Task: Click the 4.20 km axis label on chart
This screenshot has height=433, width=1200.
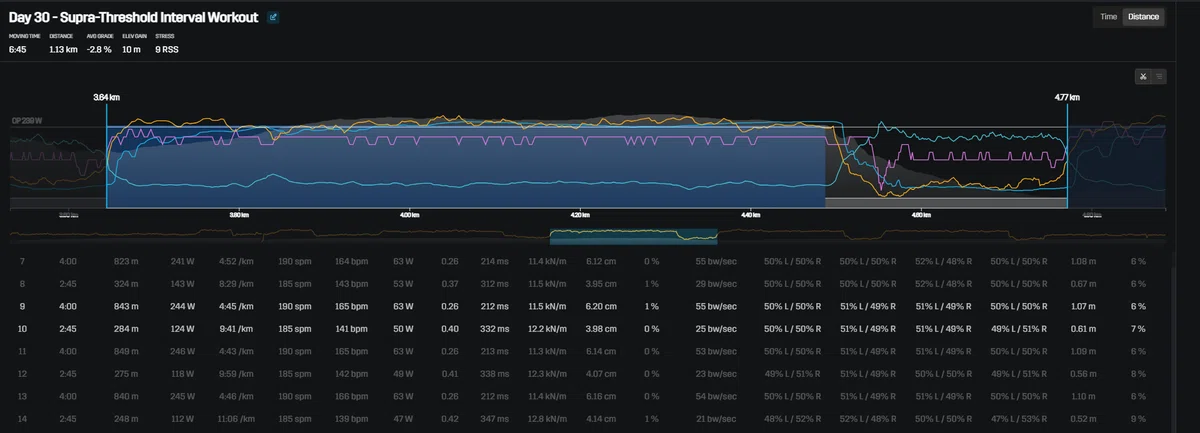Action: point(582,214)
